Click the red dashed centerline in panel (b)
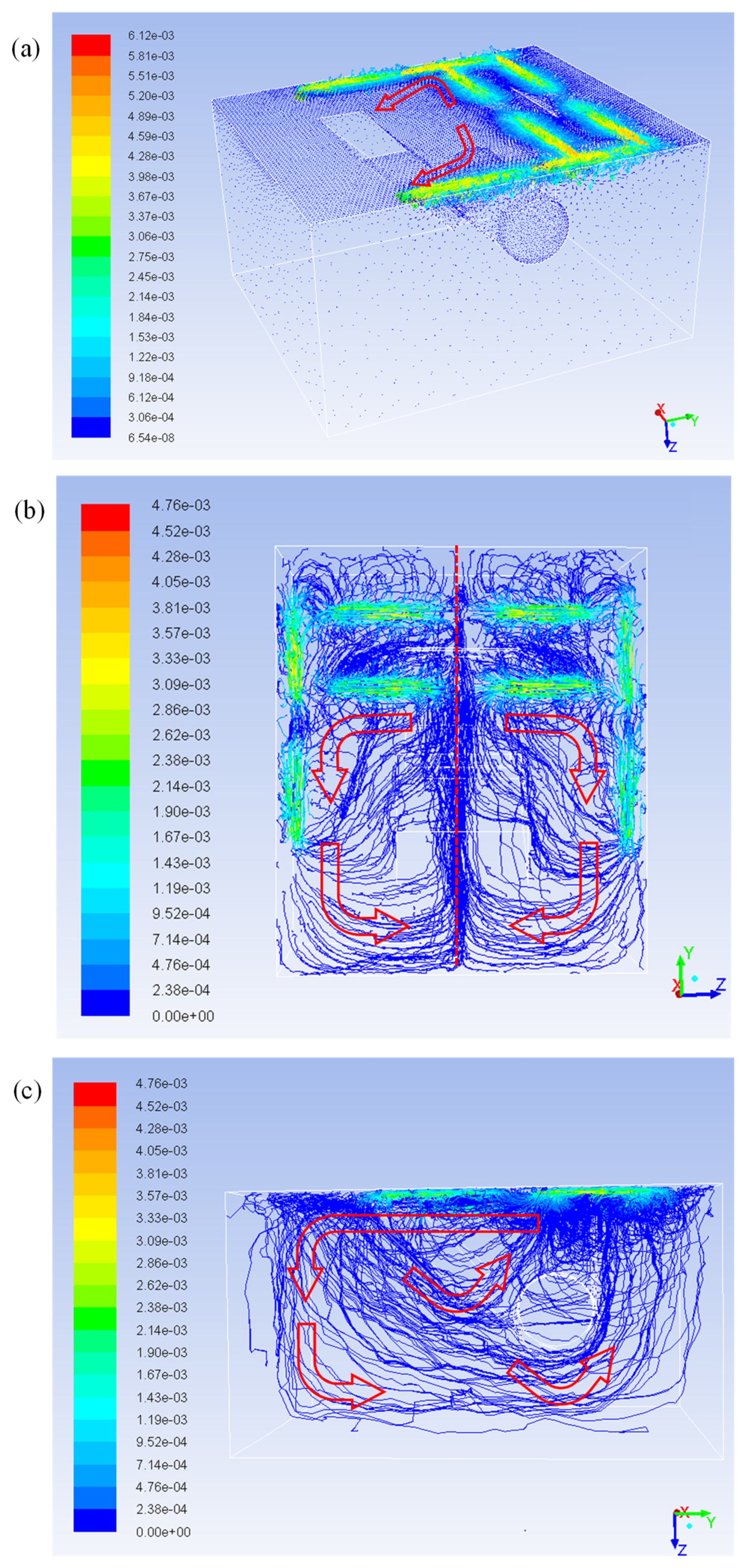Viewport: 748px width, 1568px height. [x=457, y=791]
